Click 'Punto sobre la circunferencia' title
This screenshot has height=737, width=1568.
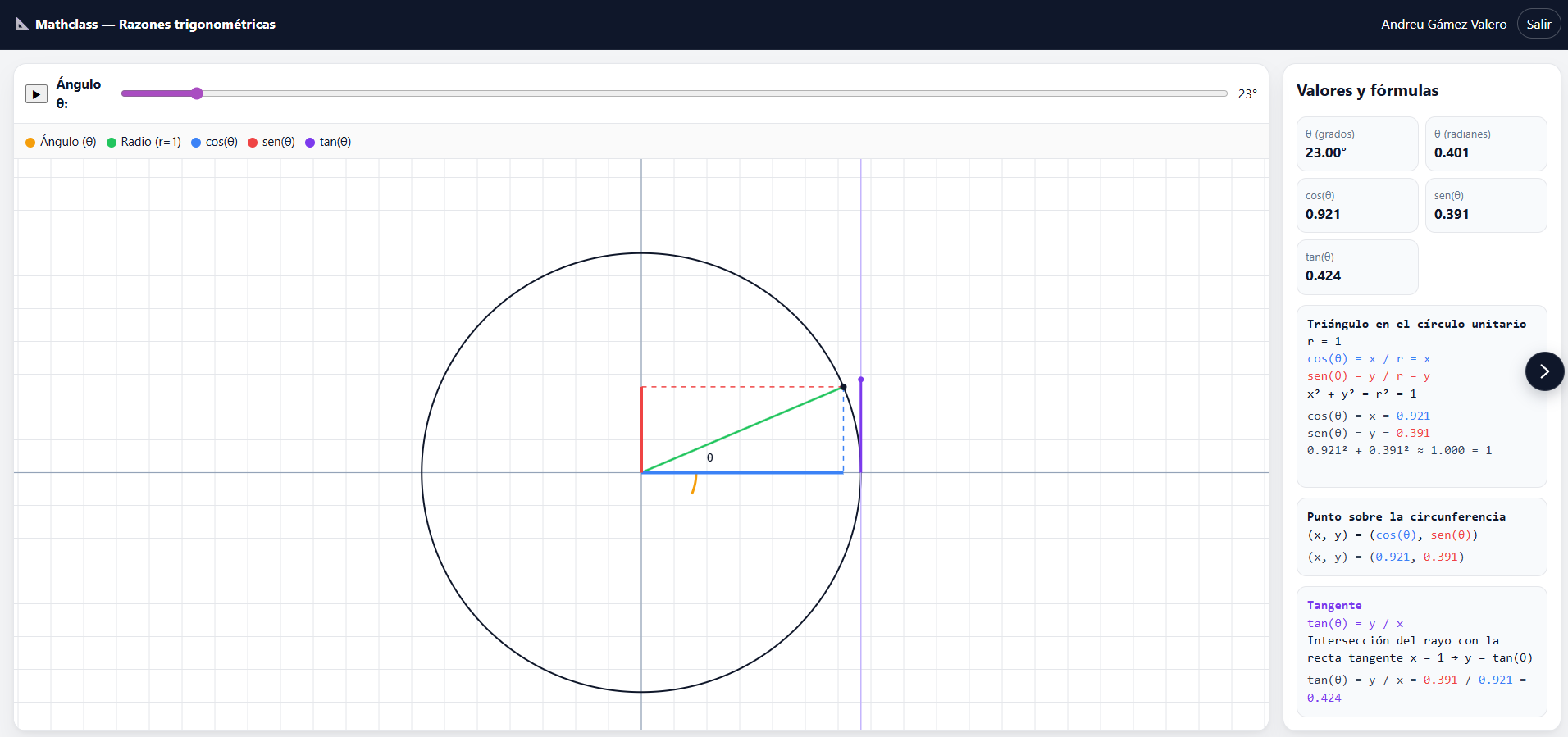[x=1406, y=516]
